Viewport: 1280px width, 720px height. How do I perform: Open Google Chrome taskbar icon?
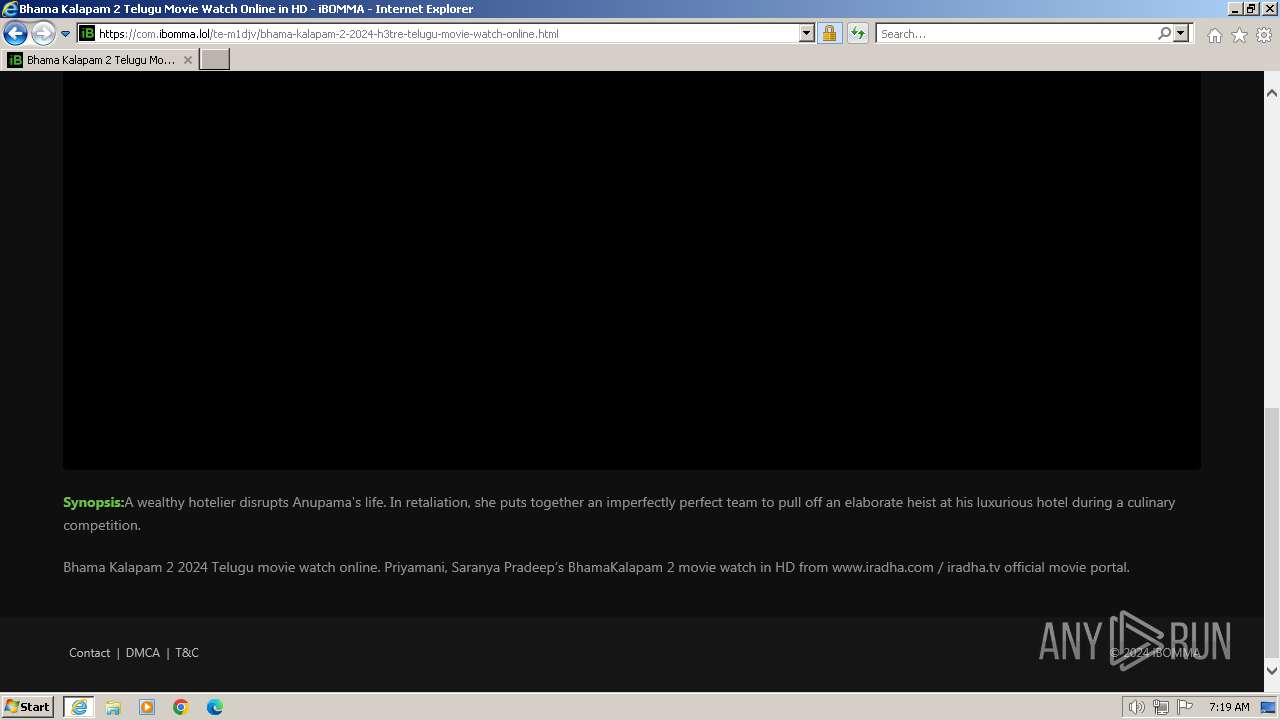(181, 707)
